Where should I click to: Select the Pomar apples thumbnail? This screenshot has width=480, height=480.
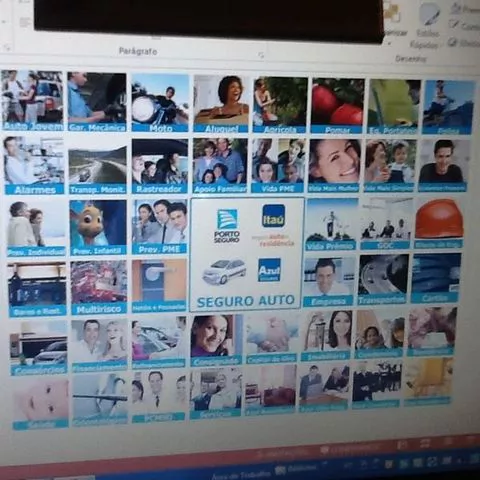point(337,106)
